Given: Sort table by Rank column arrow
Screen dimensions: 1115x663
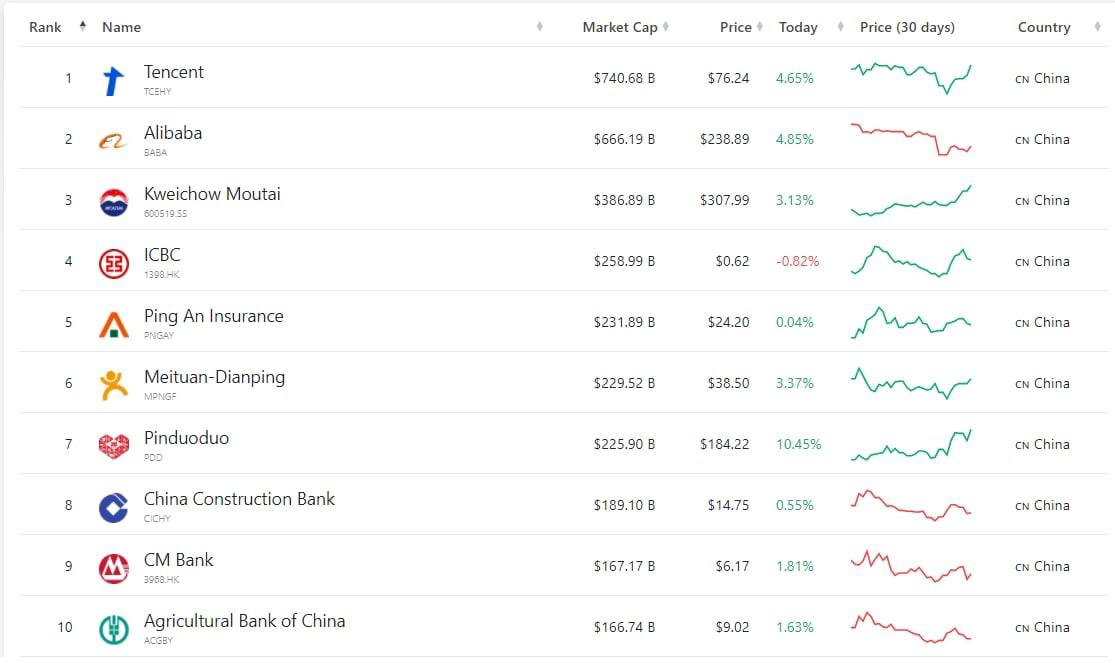Looking at the screenshot, I should click(x=82, y=26).
